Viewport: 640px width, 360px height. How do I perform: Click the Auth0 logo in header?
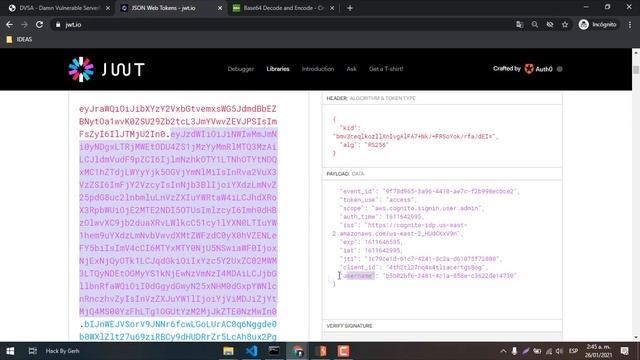click(x=539, y=69)
